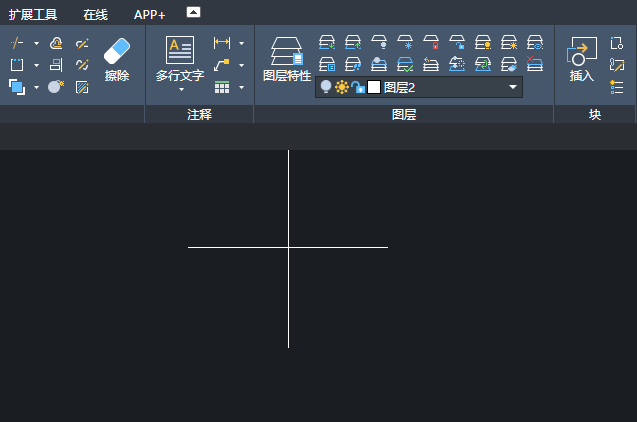Viewport: 637px width, 422px height.
Task: Click Delete Layer red X icon
Action: 535,64
